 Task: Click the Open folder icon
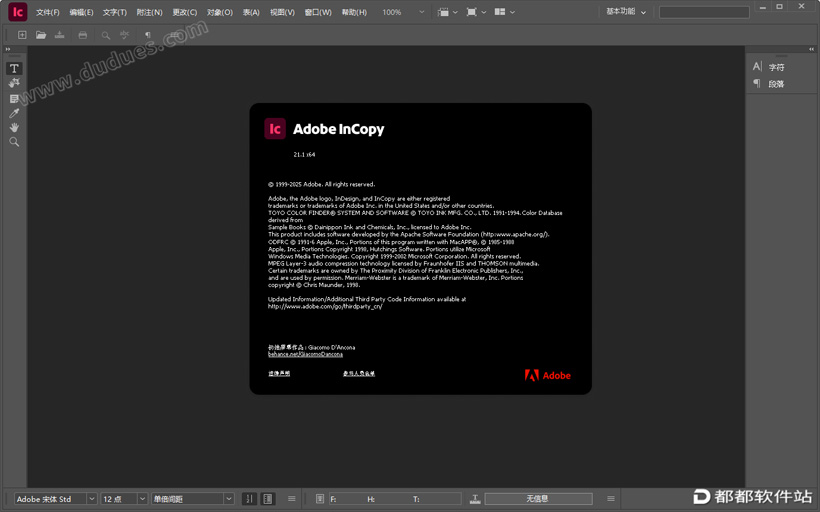click(41, 35)
